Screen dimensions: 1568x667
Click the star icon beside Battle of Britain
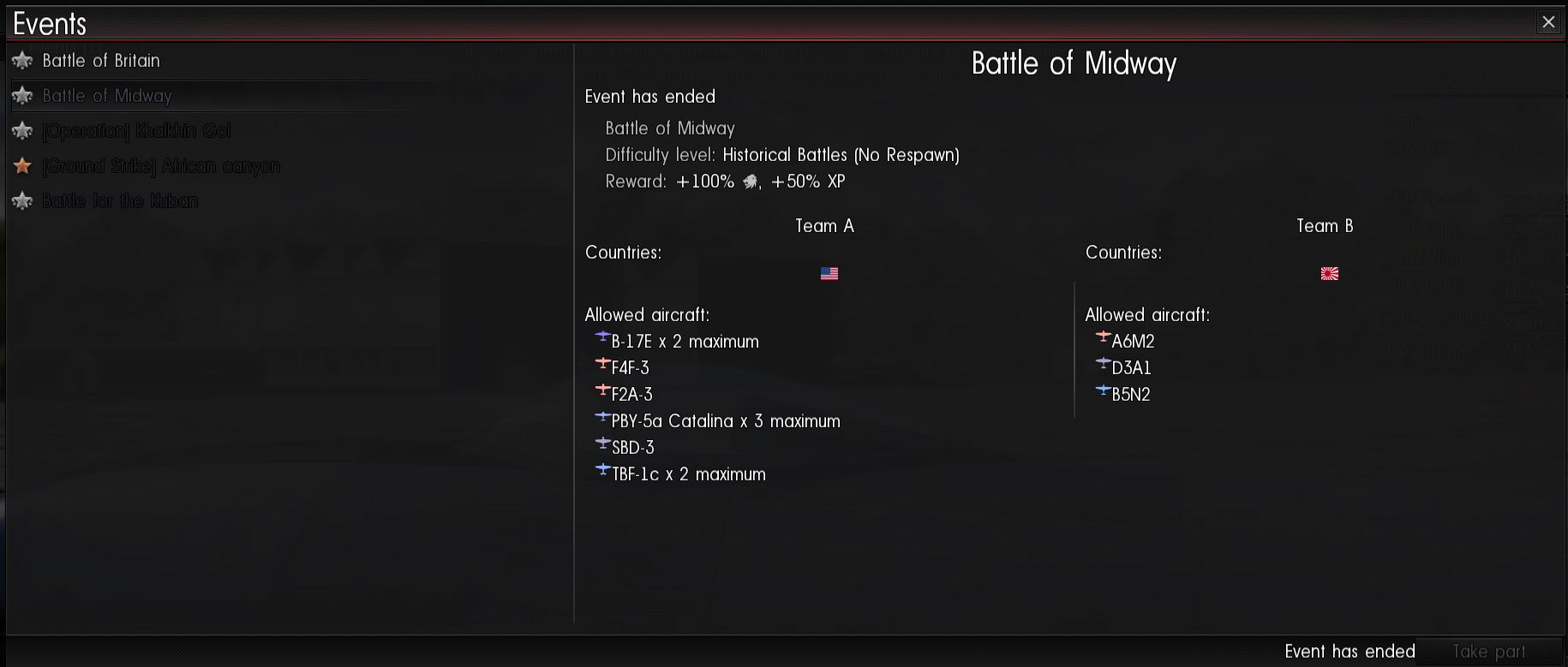click(x=22, y=61)
